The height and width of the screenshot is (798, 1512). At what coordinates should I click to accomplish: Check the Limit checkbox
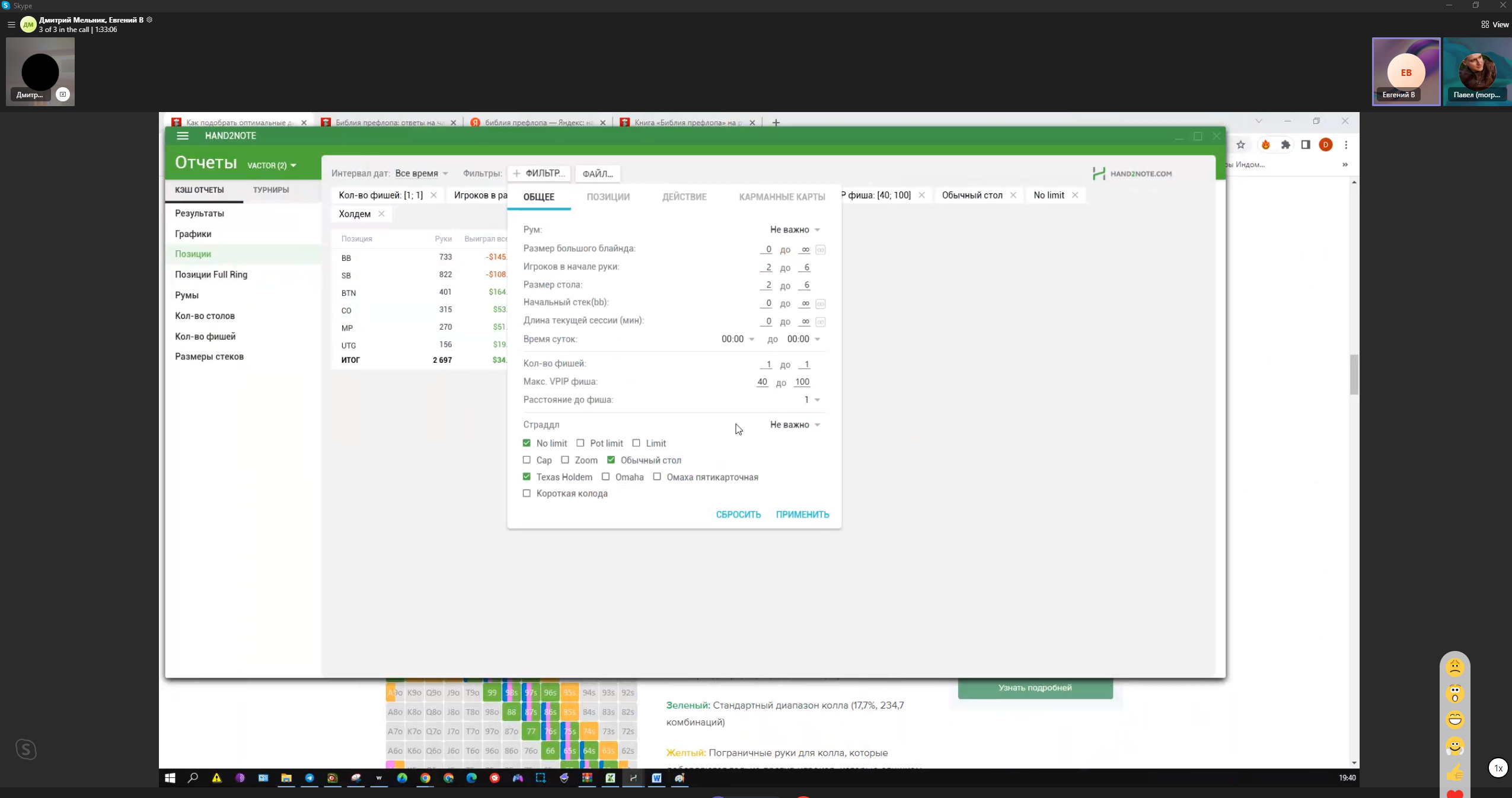pos(636,443)
